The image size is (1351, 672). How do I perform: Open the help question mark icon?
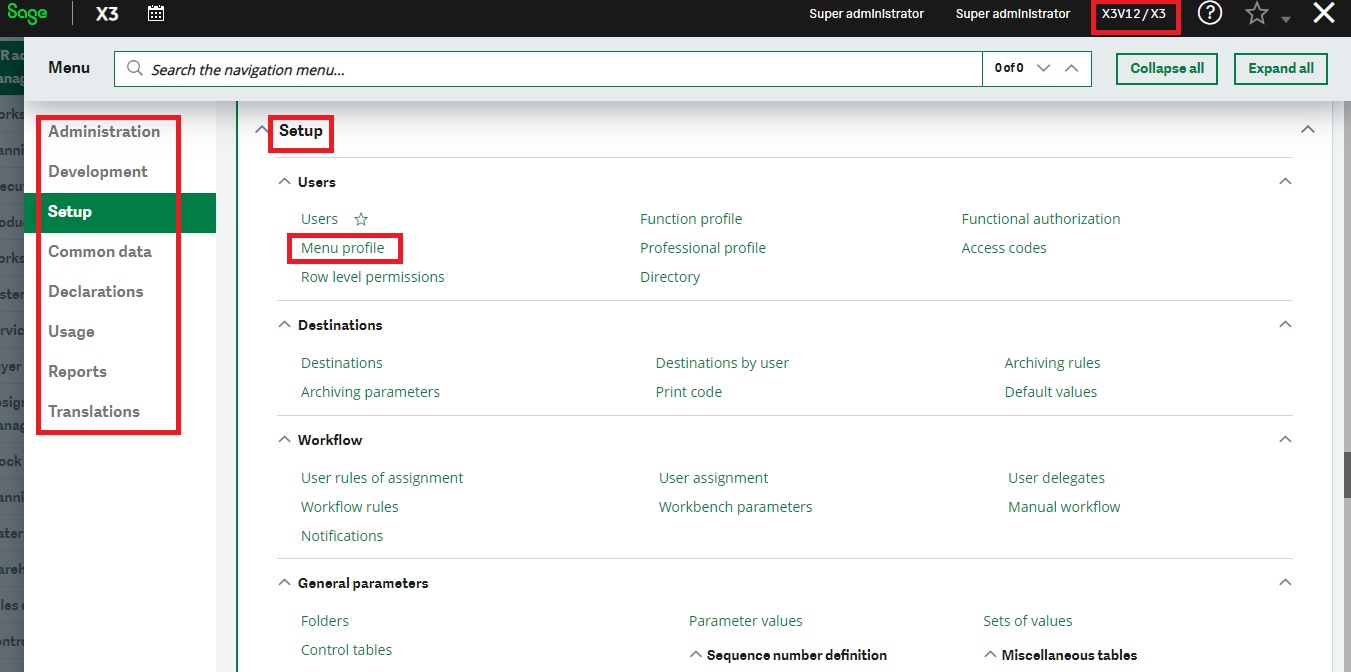1209,13
